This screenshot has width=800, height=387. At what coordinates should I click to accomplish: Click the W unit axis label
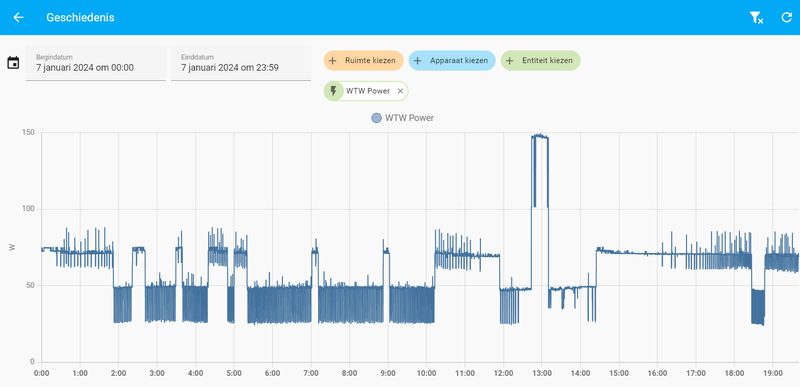pyautogui.click(x=11, y=247)
